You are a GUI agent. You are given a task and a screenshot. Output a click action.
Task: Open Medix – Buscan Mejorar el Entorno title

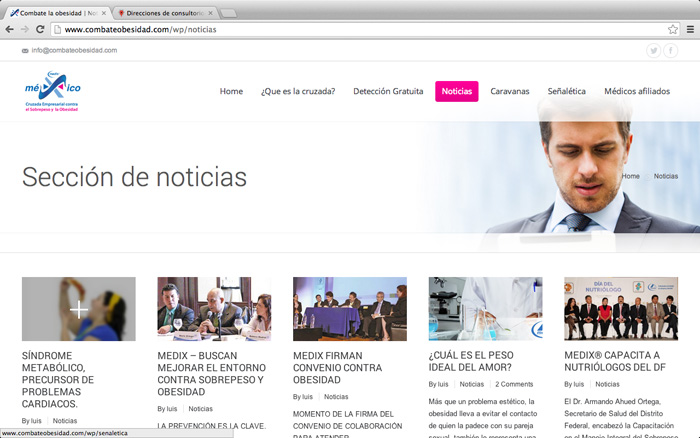pyautogui.click(x=212, y=374)
